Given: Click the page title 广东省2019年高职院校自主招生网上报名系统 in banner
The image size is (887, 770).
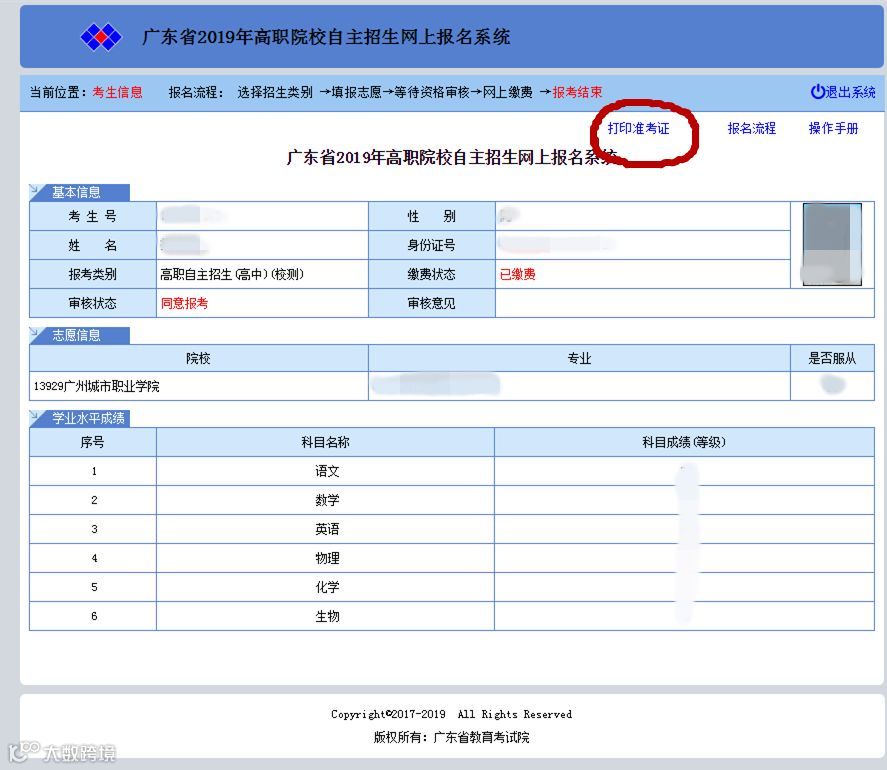Looking at the screenshot, I should [x=326, y=37].
